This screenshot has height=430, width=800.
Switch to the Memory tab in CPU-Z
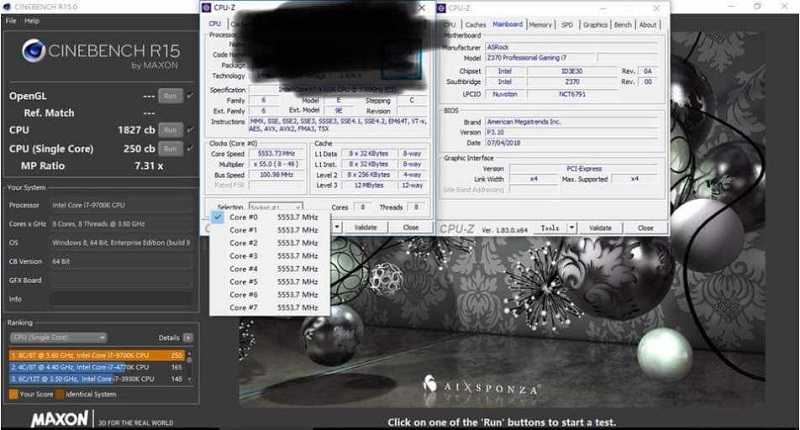click(540, 24)
